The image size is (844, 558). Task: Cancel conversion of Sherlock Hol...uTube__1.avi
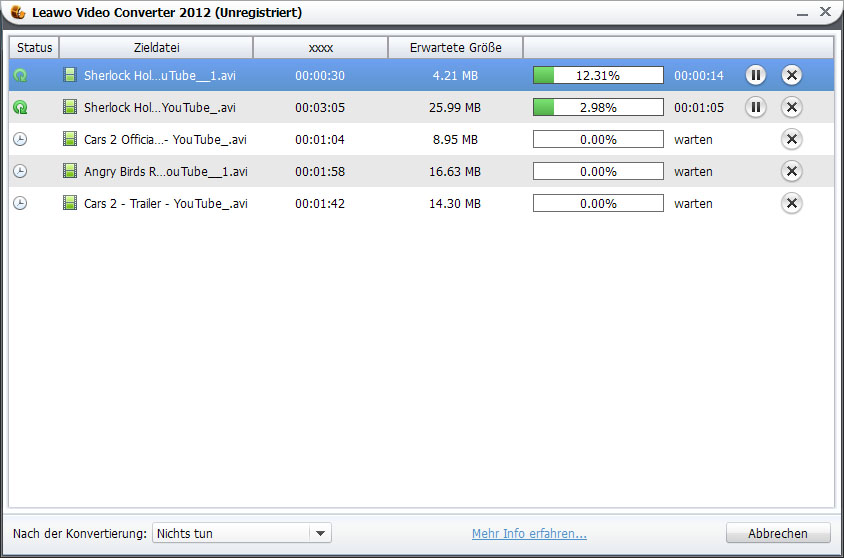(792, 75)
